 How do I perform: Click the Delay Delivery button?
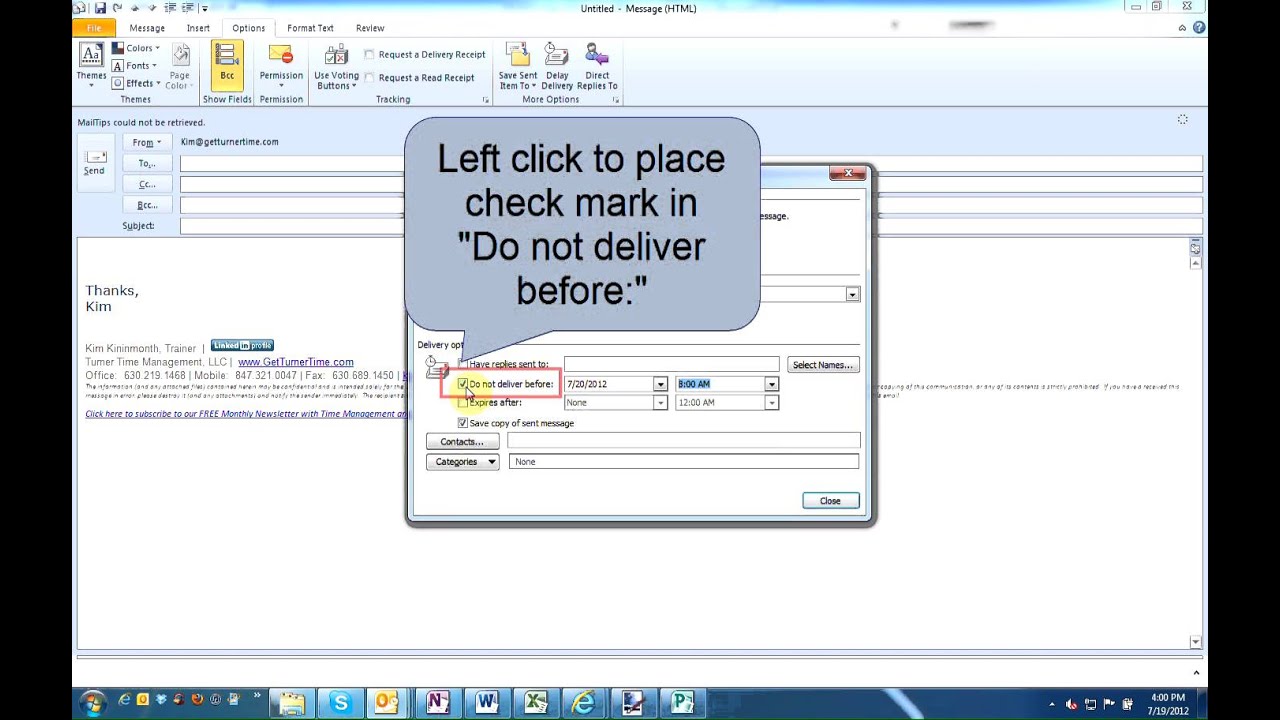tap(557, 65)
